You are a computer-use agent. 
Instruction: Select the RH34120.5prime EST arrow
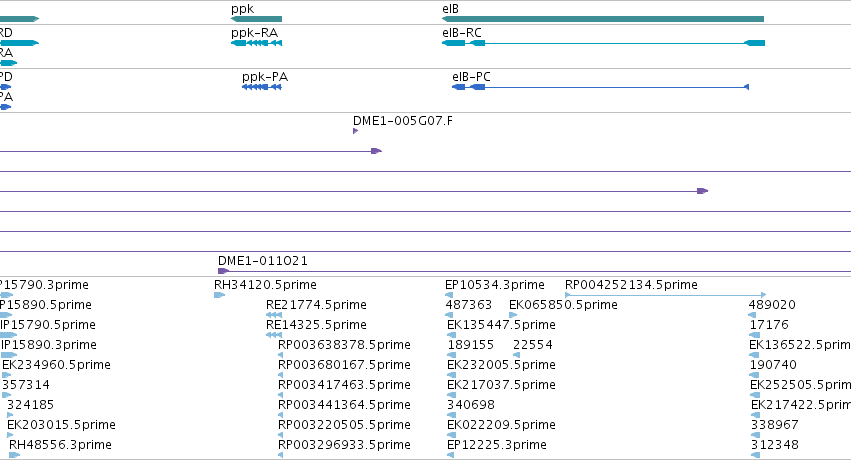[x=219, y=295]
